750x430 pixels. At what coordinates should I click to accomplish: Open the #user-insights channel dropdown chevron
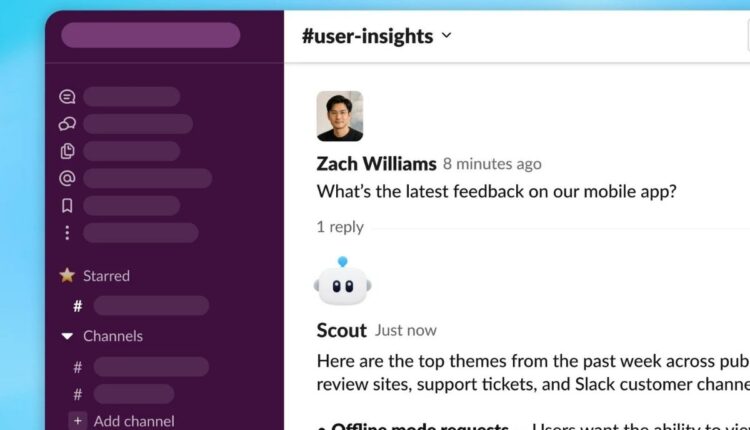(446, 36)
